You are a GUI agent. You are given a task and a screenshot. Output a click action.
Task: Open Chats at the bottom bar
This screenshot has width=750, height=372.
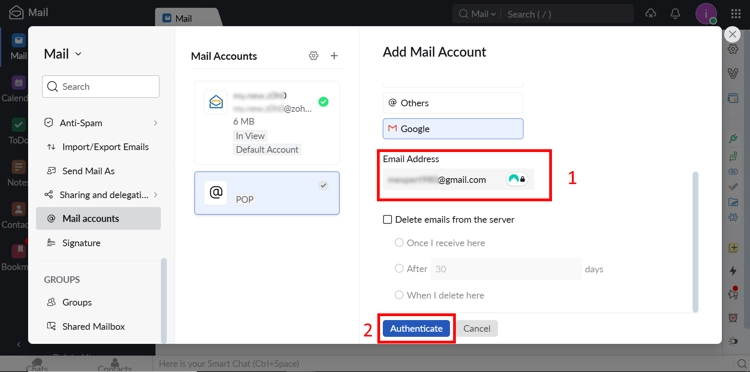[37, 366]
